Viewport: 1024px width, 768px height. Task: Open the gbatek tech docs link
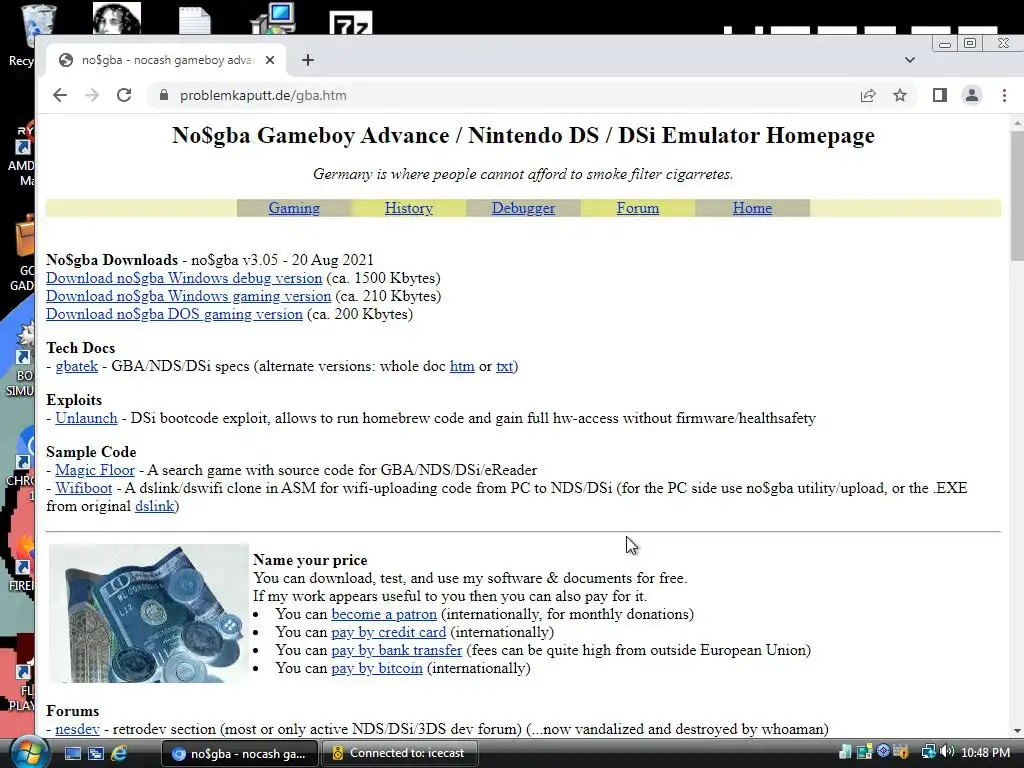76,366
